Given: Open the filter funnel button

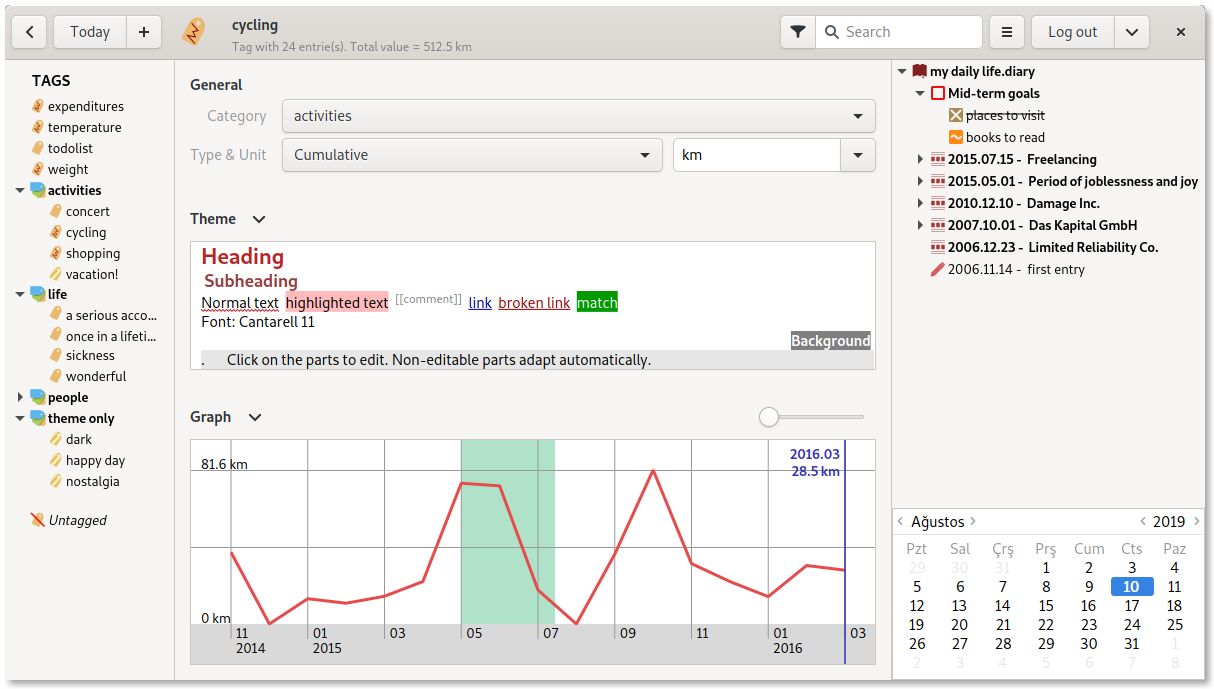Looking at the screenshot, I should coord(797,32).
